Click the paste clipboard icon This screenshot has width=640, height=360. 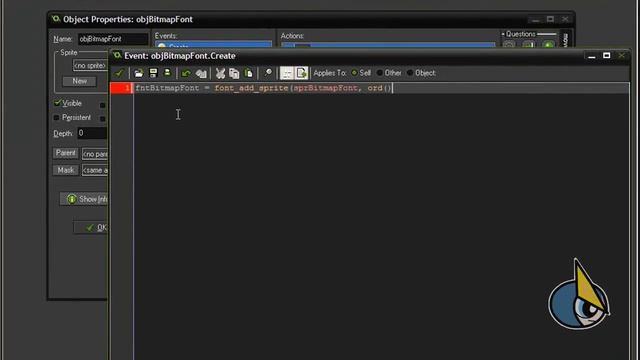[249, 73]
